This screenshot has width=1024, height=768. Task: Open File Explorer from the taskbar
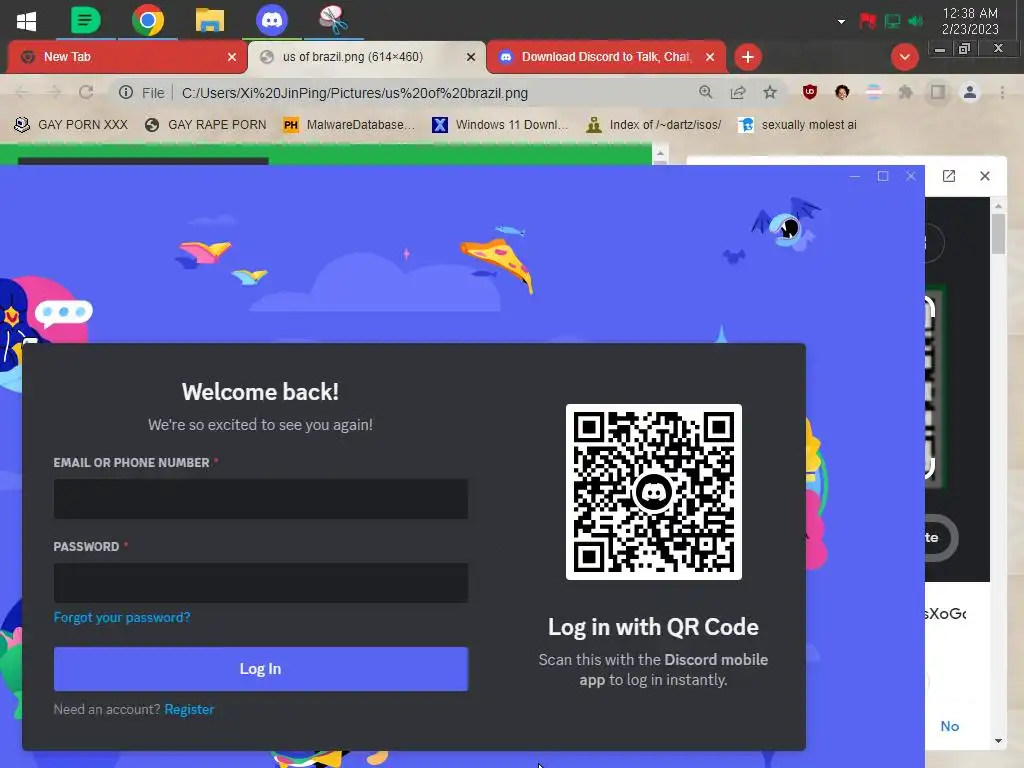pos(210,21)
